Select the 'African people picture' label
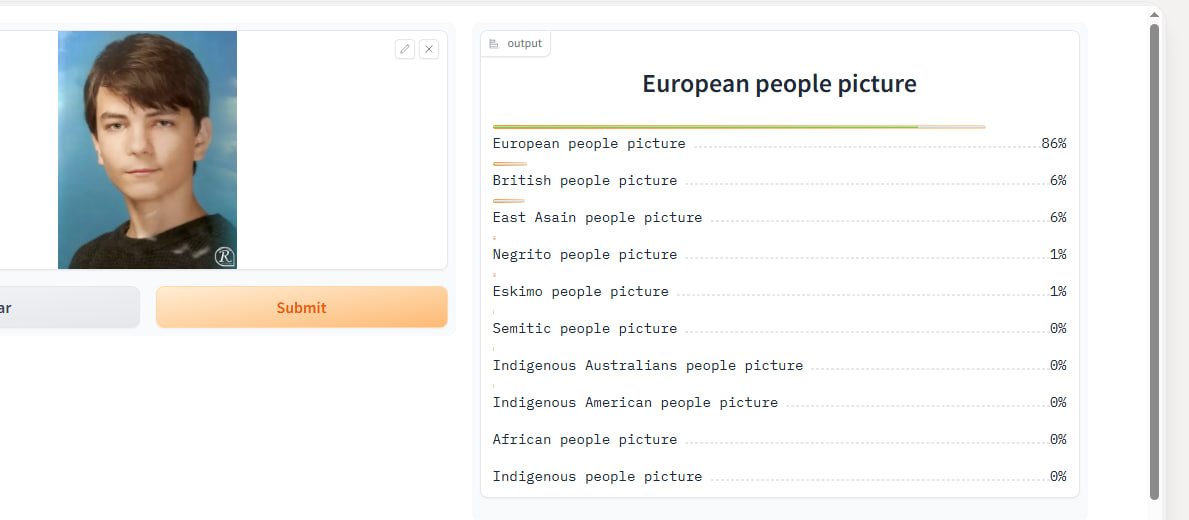The height and width of the screenshot is (520, 1189). (585, 440)
